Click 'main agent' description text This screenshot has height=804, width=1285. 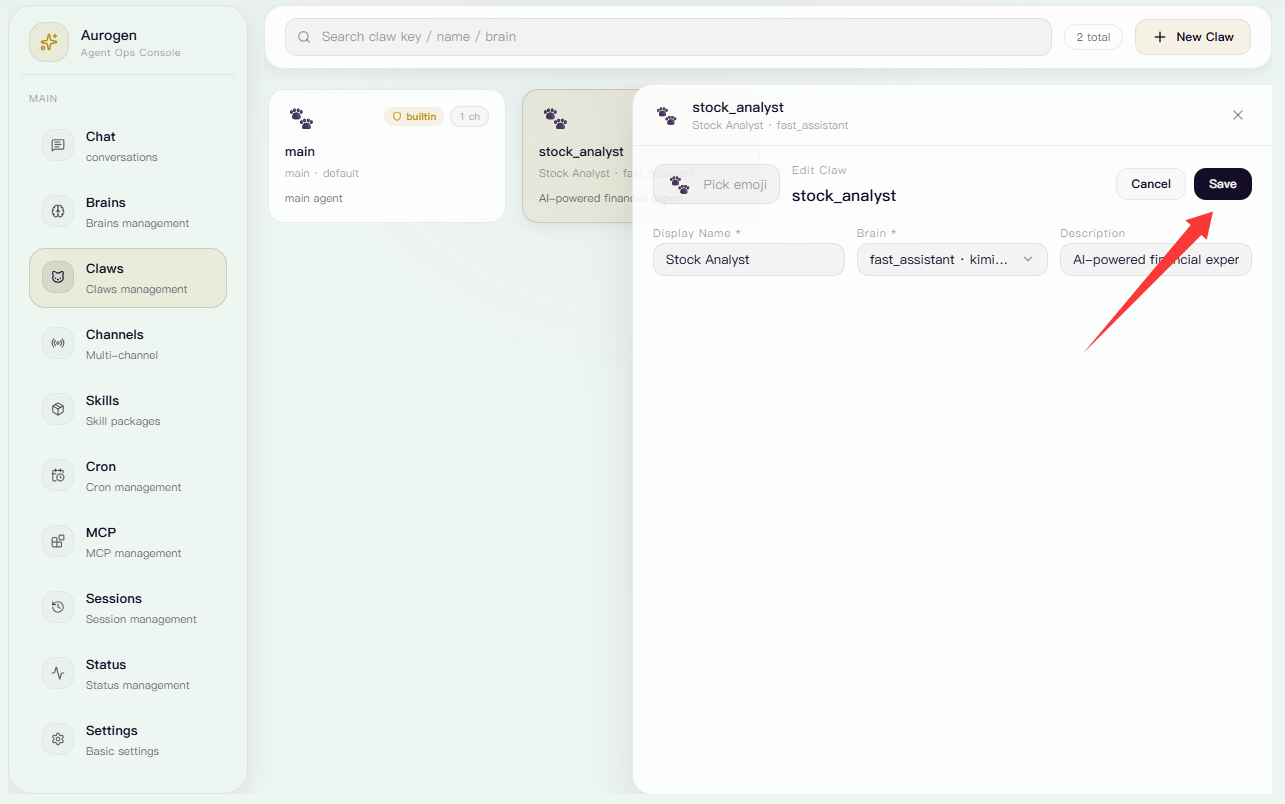[314, 198]
